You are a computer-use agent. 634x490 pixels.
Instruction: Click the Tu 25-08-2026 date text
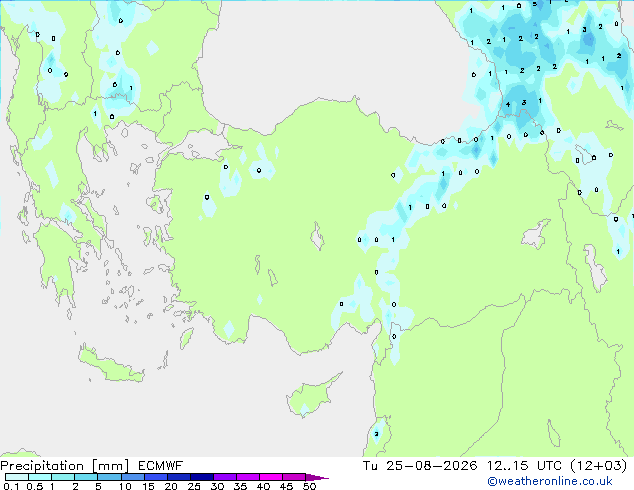pos(420,466)
